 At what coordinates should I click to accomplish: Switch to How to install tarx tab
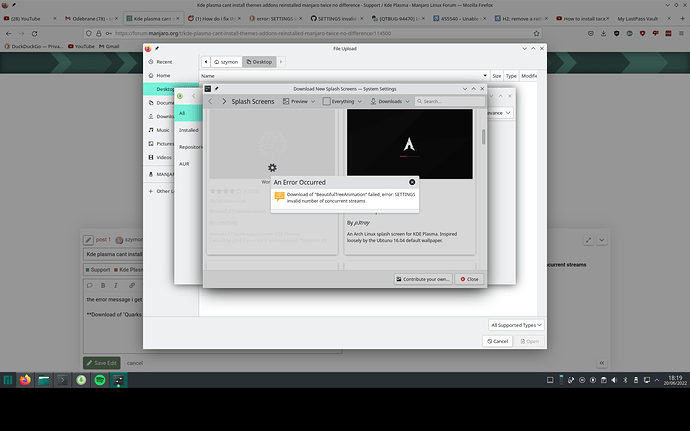pos(583,18)
